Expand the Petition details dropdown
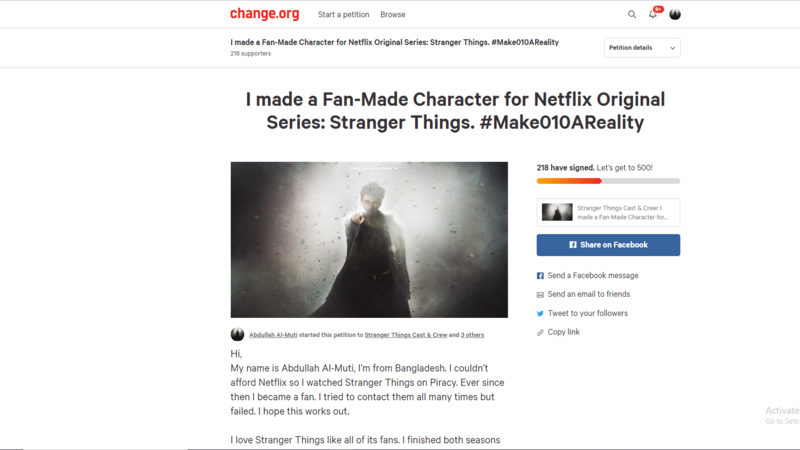The width and height of the screenshot is (800, 450). pos(642,47)
